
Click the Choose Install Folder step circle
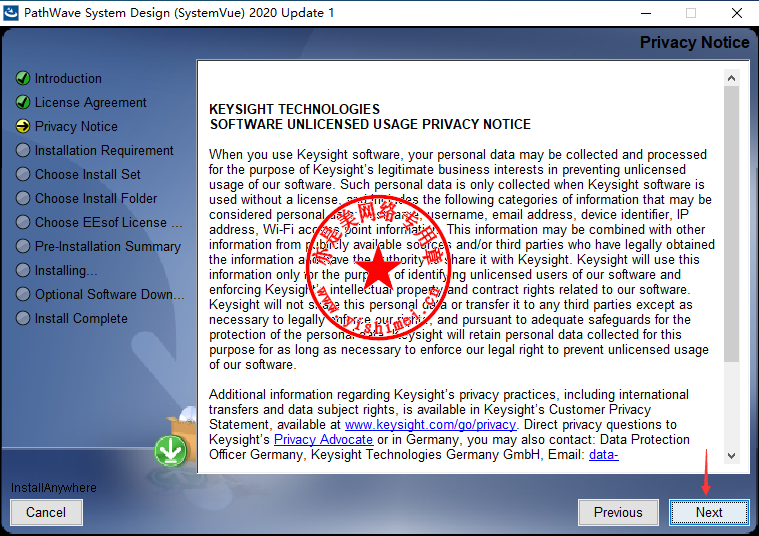click(23, 198)
